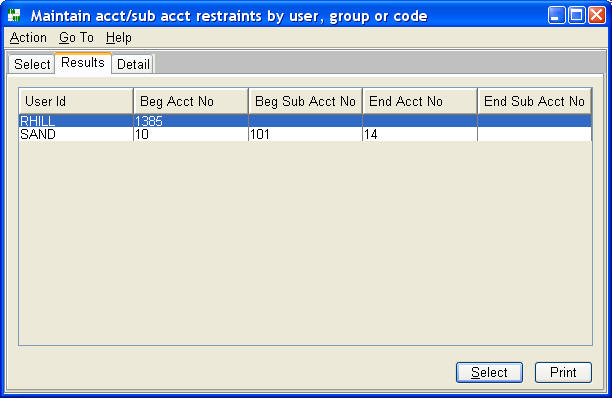The height and width of the screenshot is (398, 612).
Task: Minimize the restraints window
Action: [556, 16]
